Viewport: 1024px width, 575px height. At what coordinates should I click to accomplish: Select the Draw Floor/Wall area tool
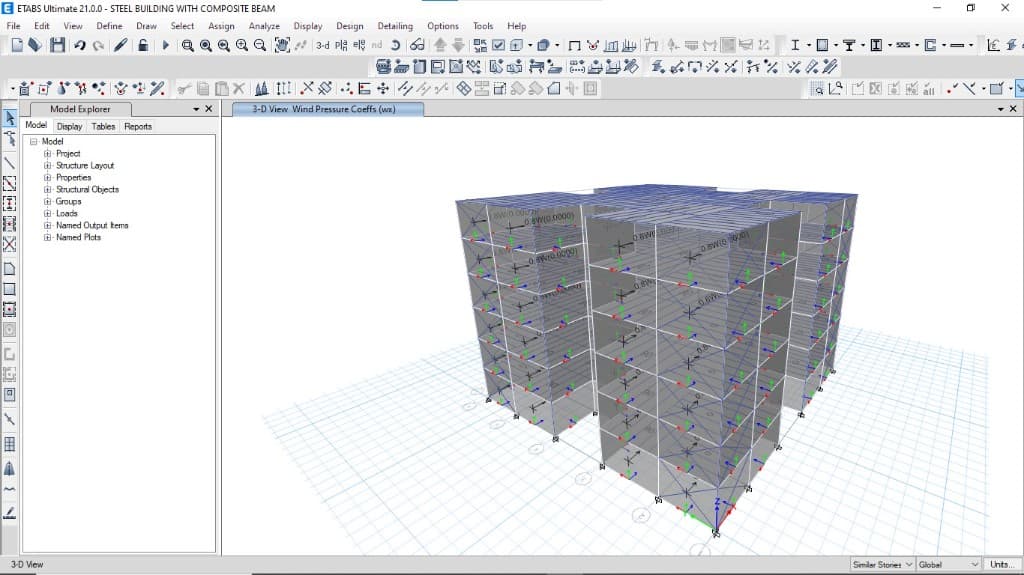[10, 269]
